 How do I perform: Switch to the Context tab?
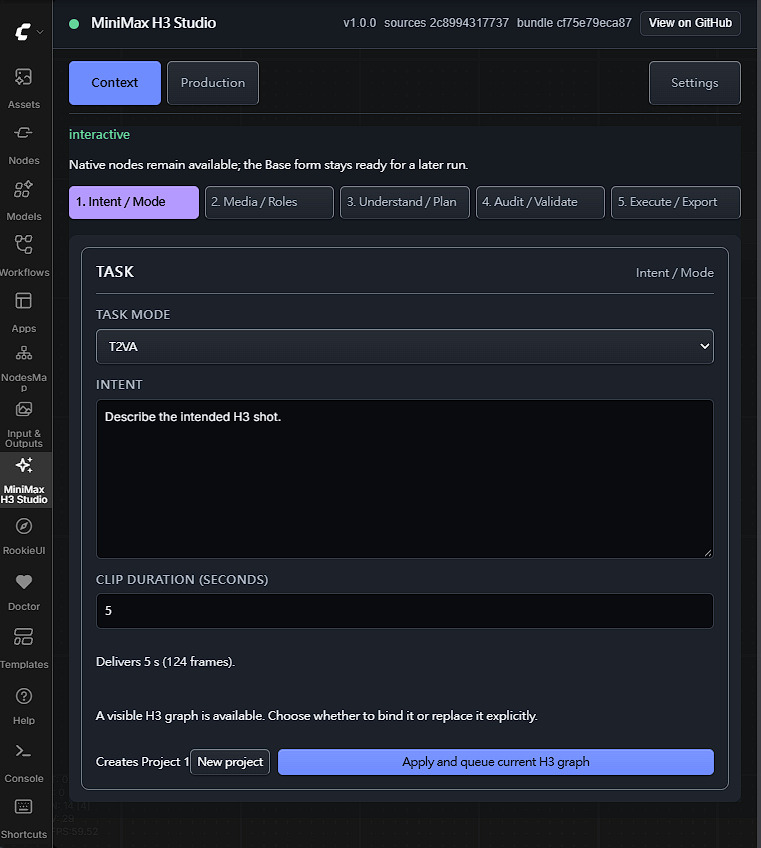[x=115, y=83]
